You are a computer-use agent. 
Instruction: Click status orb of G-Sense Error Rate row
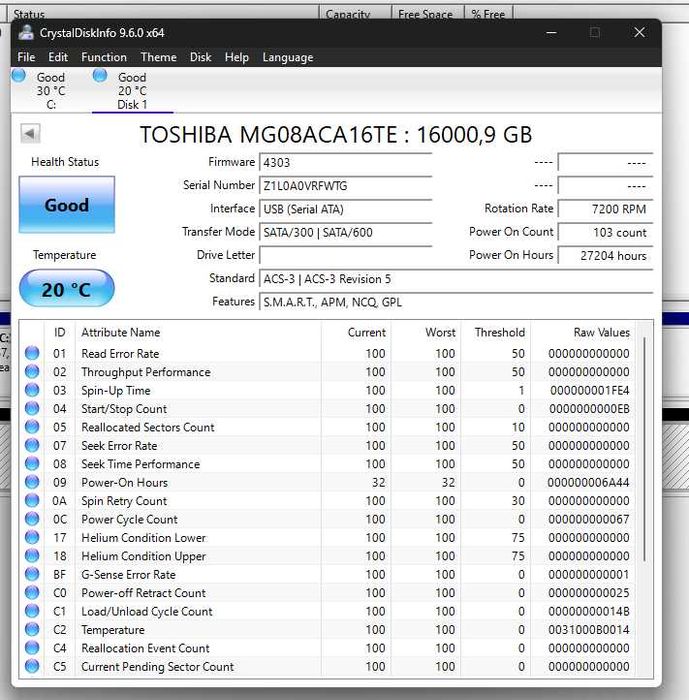pyautogui.click(x=32, y=574)
